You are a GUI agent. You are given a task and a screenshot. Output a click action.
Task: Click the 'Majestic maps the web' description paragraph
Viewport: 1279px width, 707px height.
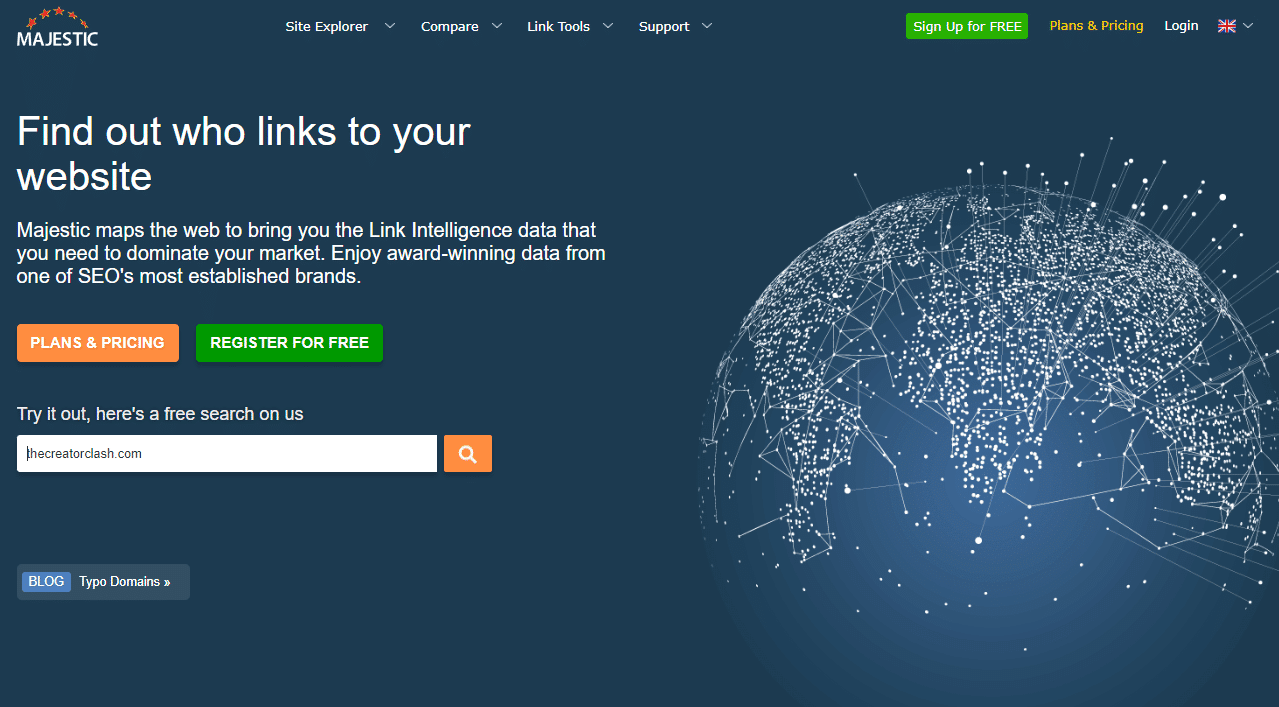pos(311,254)
